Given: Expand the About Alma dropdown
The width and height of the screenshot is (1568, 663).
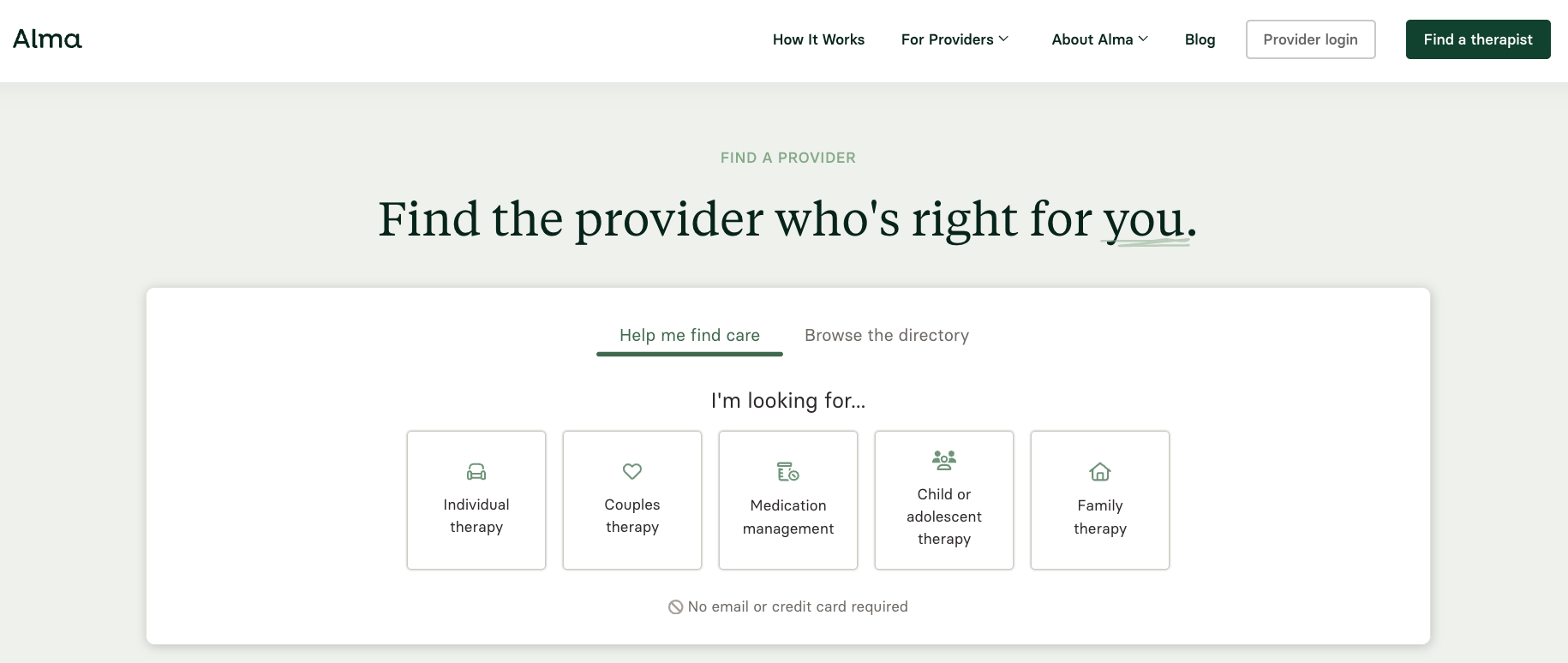Looking at the screenshot, I should pos(1099,39).
